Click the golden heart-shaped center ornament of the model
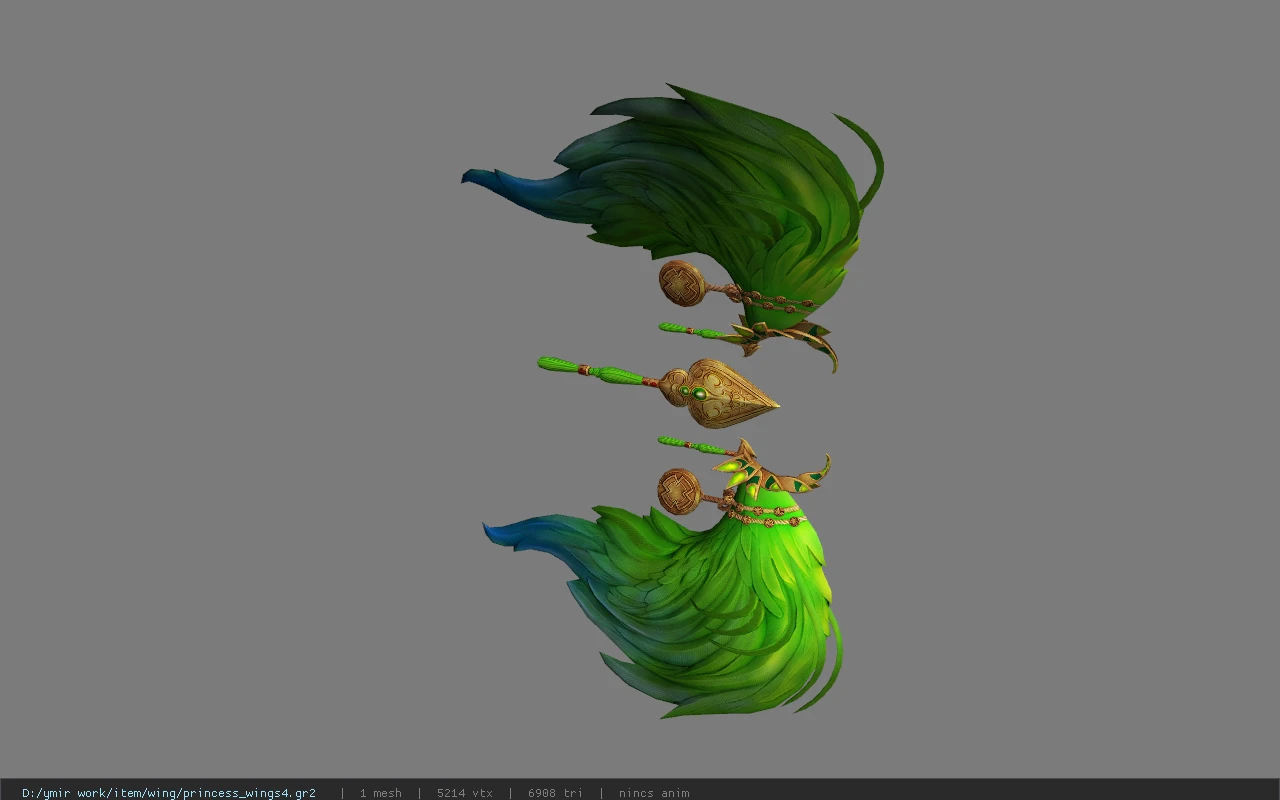Image resolution: width=1280 pixels, height=800 pixels. 718,394
